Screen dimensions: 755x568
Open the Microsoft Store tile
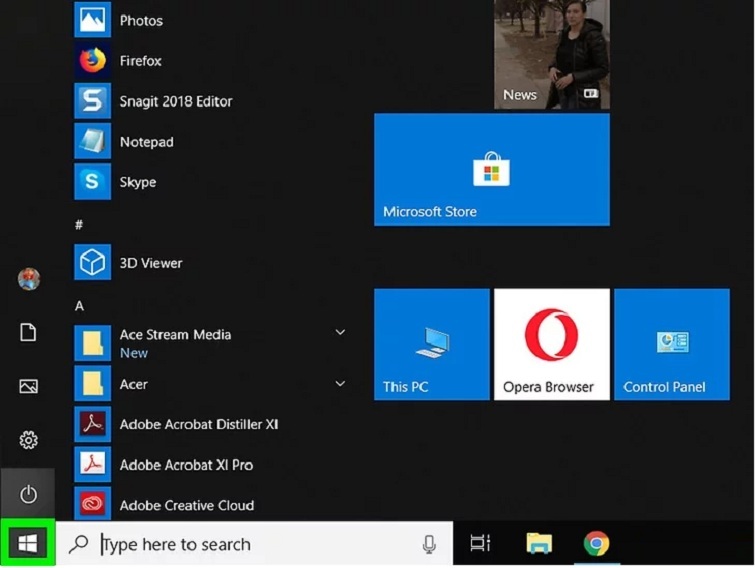(491, 169)
